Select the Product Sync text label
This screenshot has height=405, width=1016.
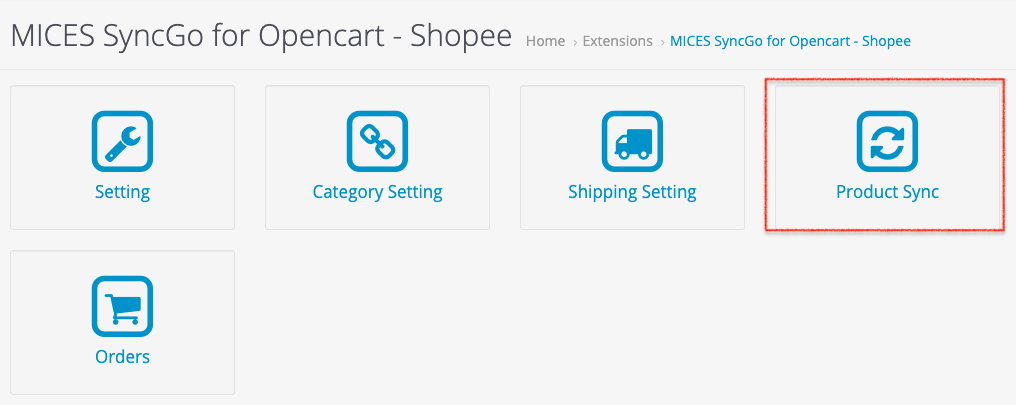coord(887,192)
